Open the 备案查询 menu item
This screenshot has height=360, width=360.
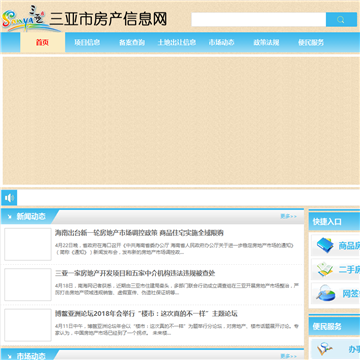click(132, 42)
